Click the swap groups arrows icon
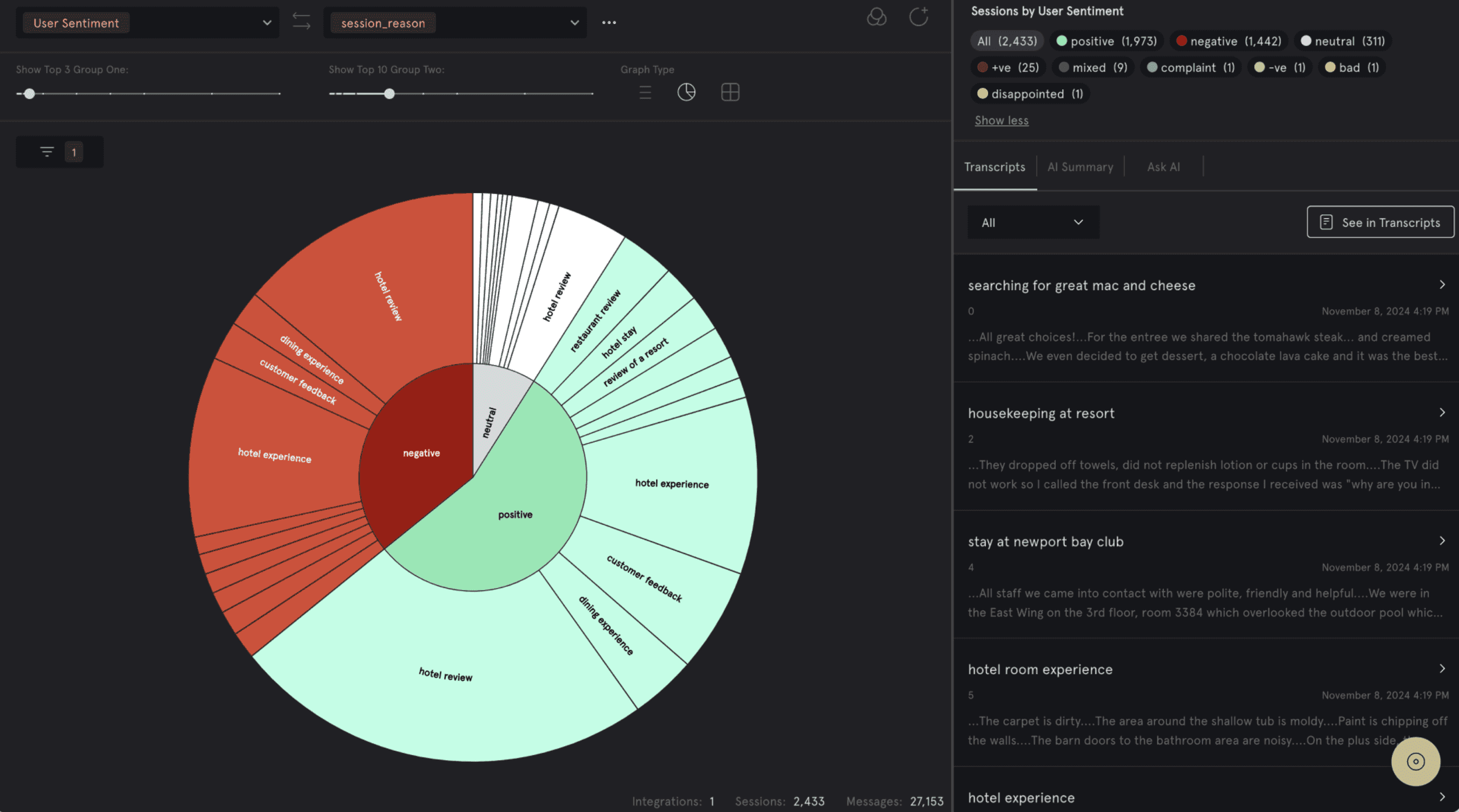The height and width of the screenshot is (812, 1459). [301, 22]
